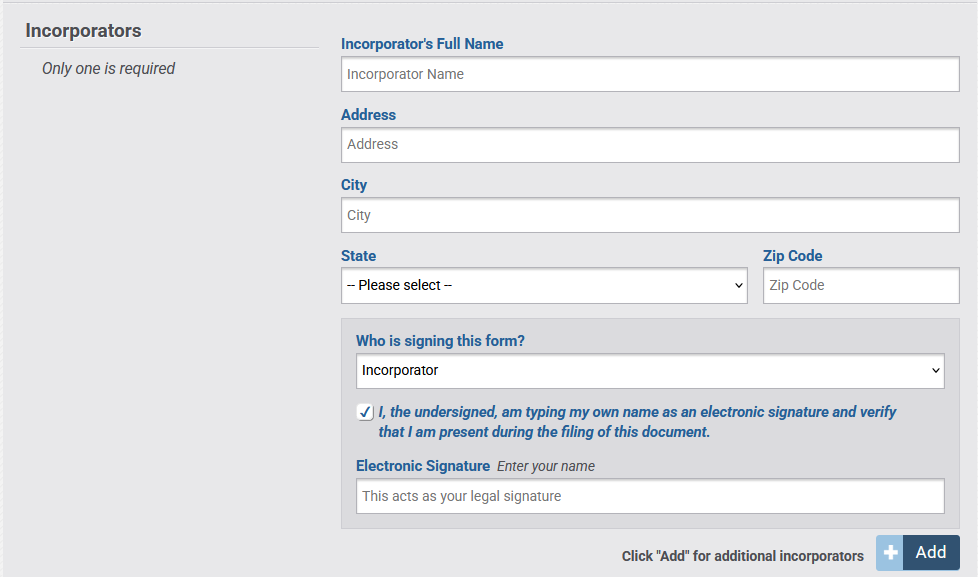Click the "Electronic Signature" label
Screen dimensions: 978x577
[421, 465]
